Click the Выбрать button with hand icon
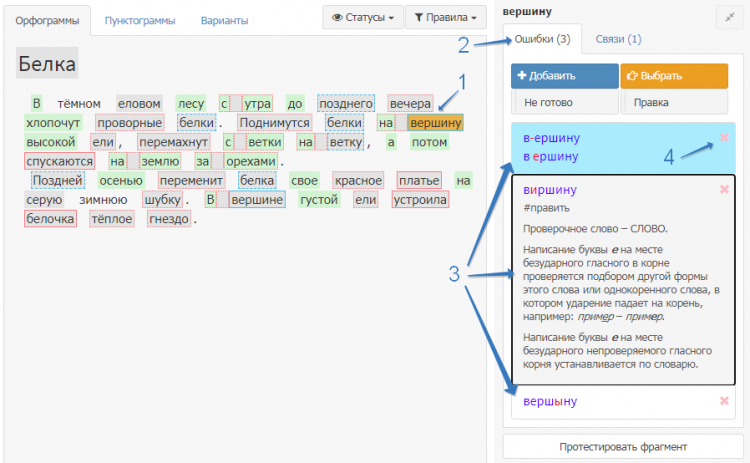Viewport: 750px width, 463px height. 673,76
